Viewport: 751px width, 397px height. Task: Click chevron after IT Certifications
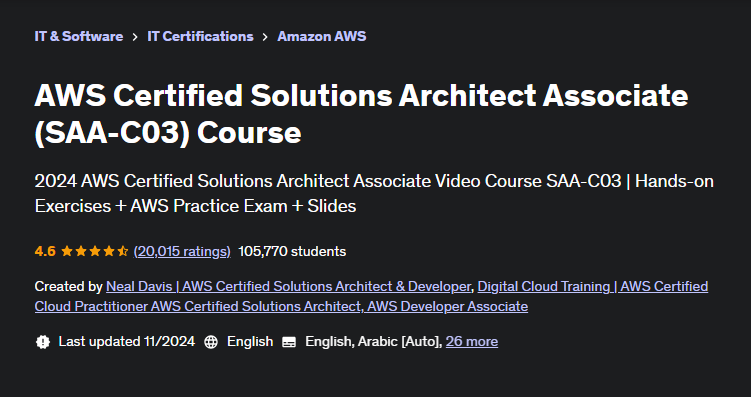(265, 37)
